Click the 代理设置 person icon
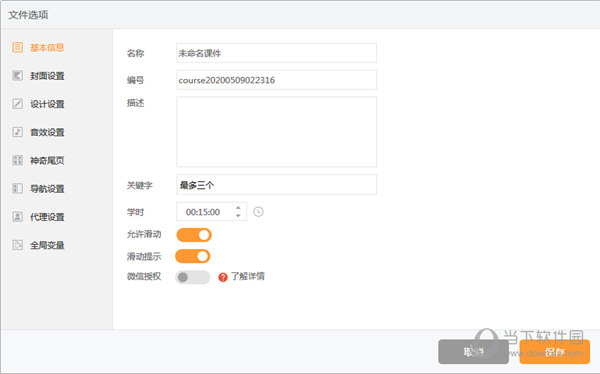600x374 pixels. (x=17, y=217)
